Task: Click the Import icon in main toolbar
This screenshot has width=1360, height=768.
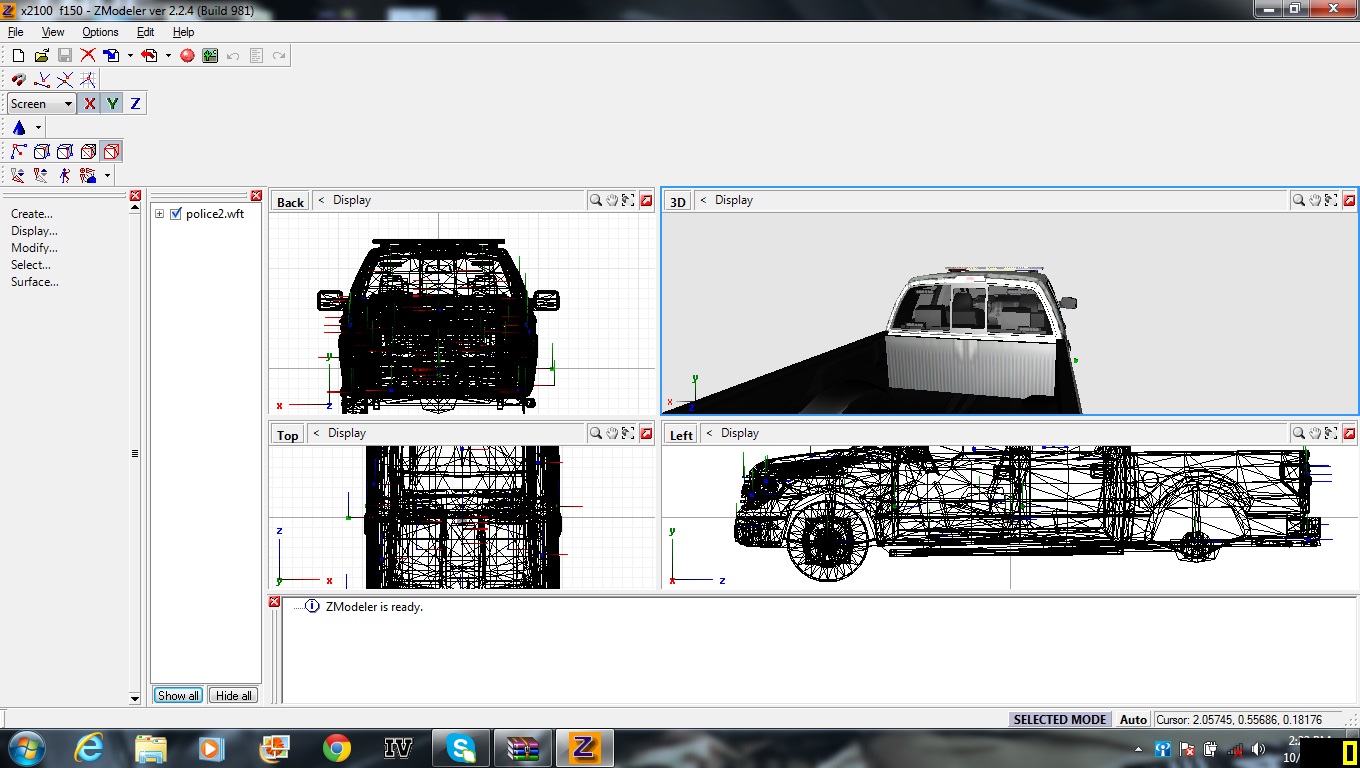Action: (x=111, y=56)
